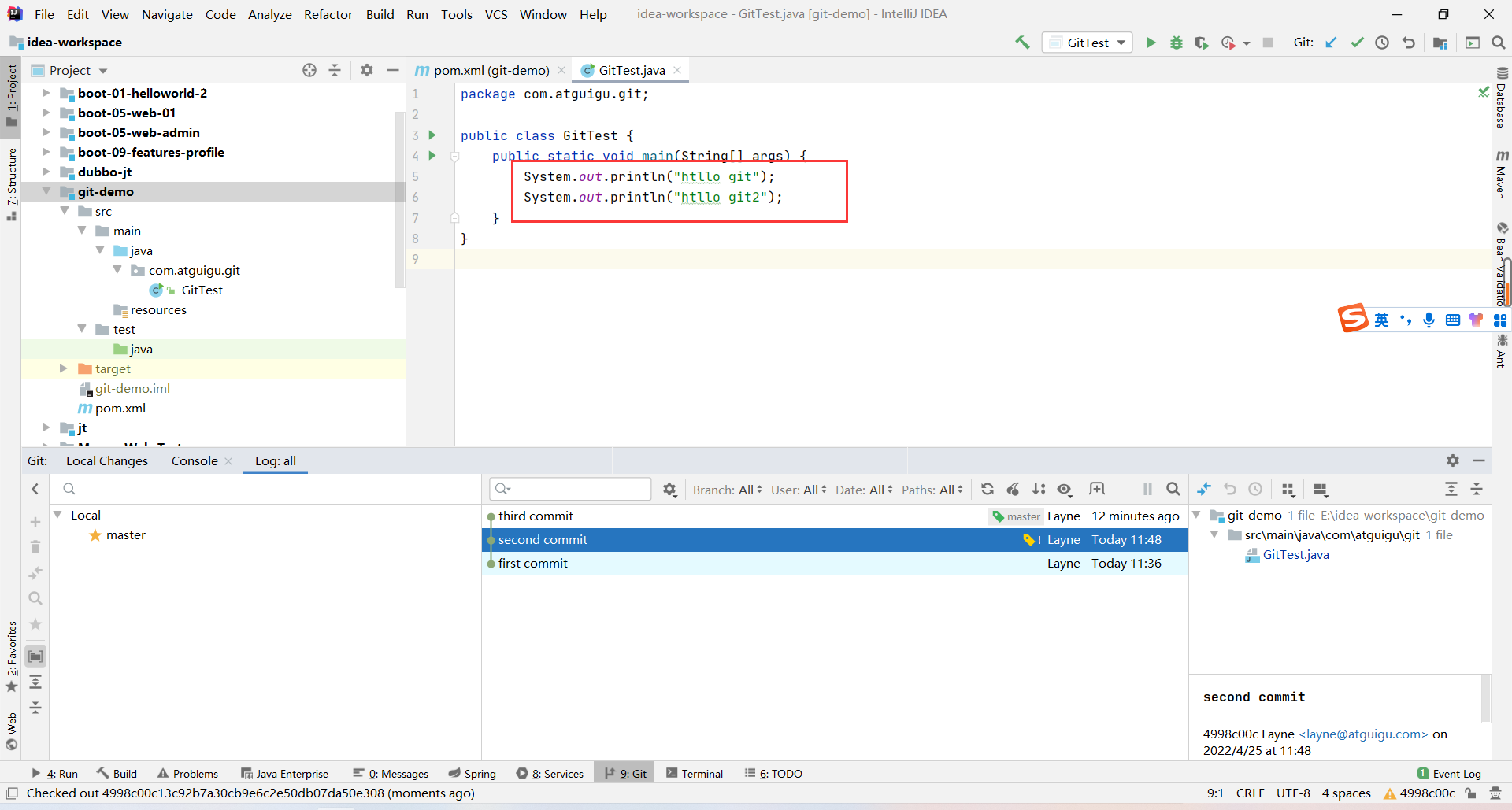Collapse all in the Project panel
Image resolution: width=1512 pixels, height=810 pixels.
[335, 70]
